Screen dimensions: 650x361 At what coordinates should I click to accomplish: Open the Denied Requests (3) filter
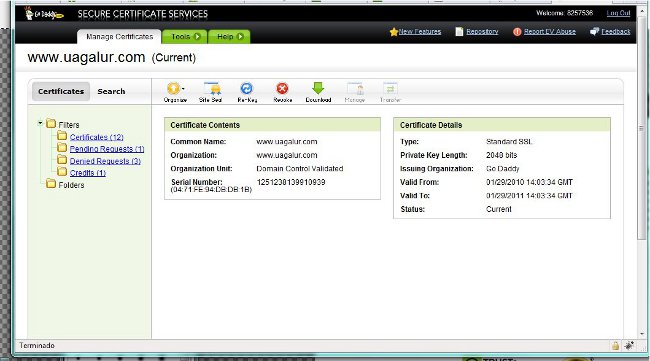point(105,161)
